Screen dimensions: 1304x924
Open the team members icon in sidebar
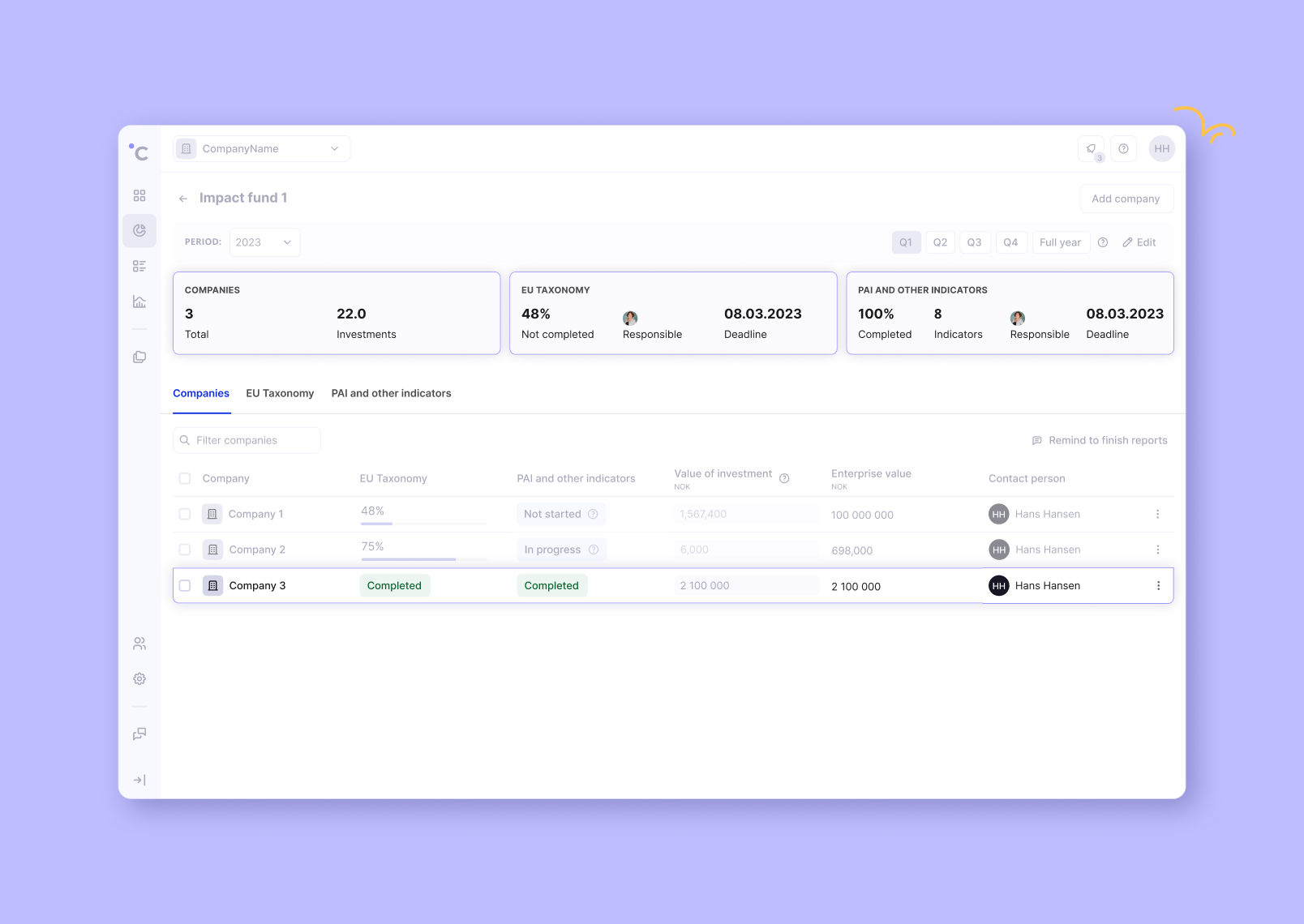pos(139,644)
